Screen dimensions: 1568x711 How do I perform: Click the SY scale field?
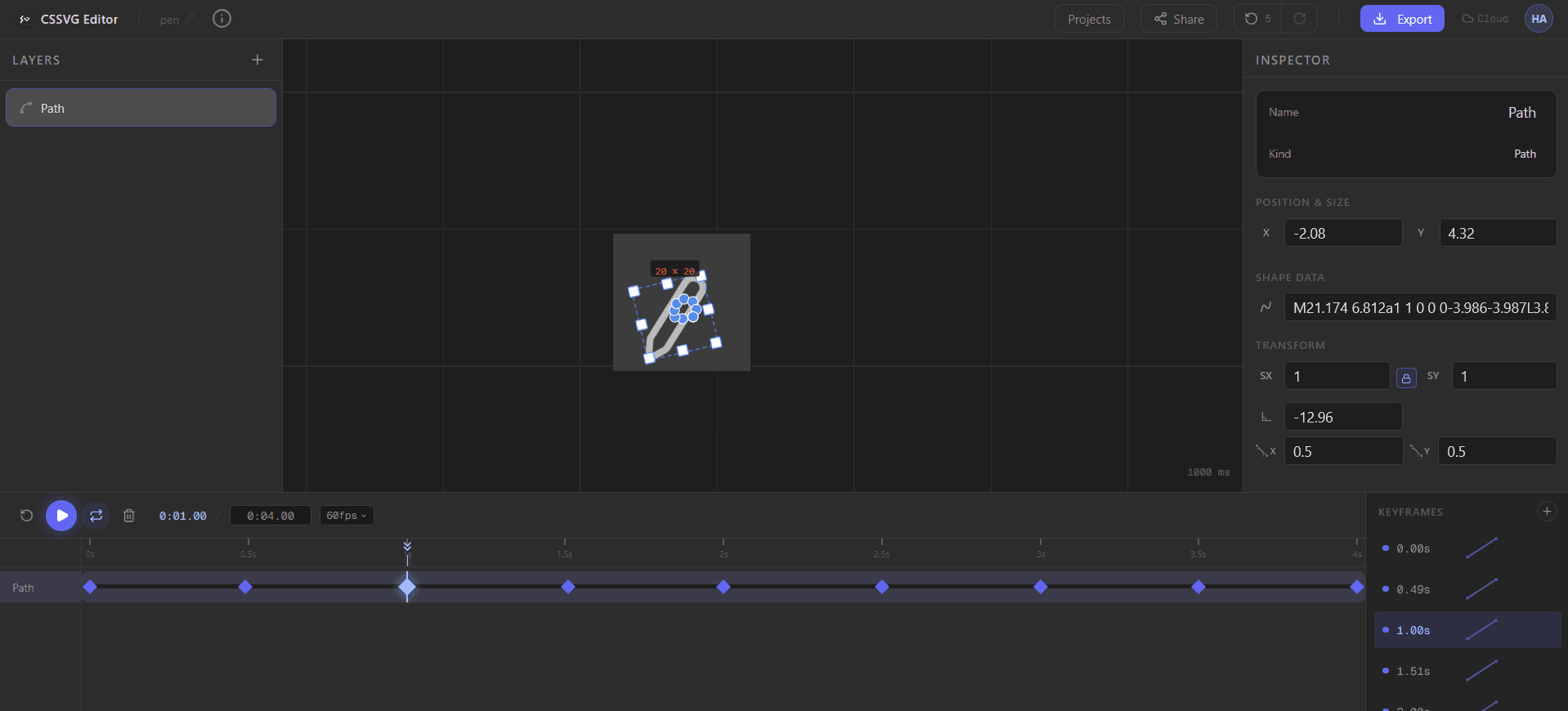click(x=1504, y=376)
